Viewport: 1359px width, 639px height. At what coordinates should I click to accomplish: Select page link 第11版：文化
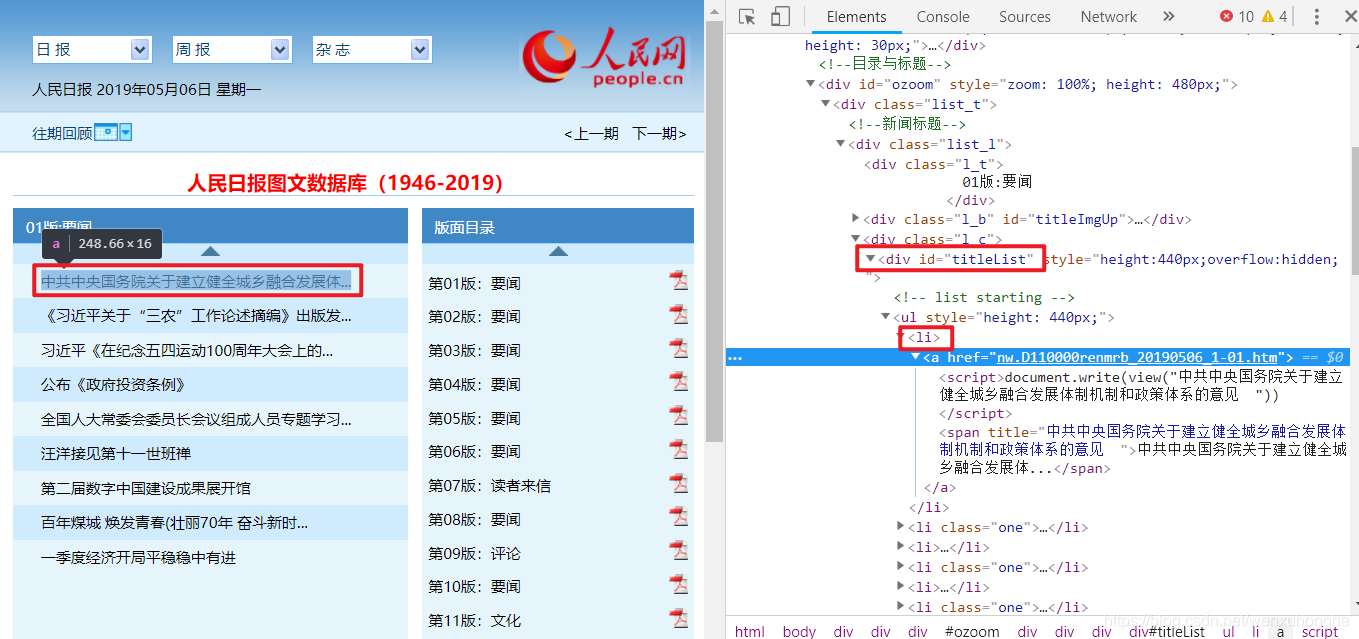pos(474,621)
